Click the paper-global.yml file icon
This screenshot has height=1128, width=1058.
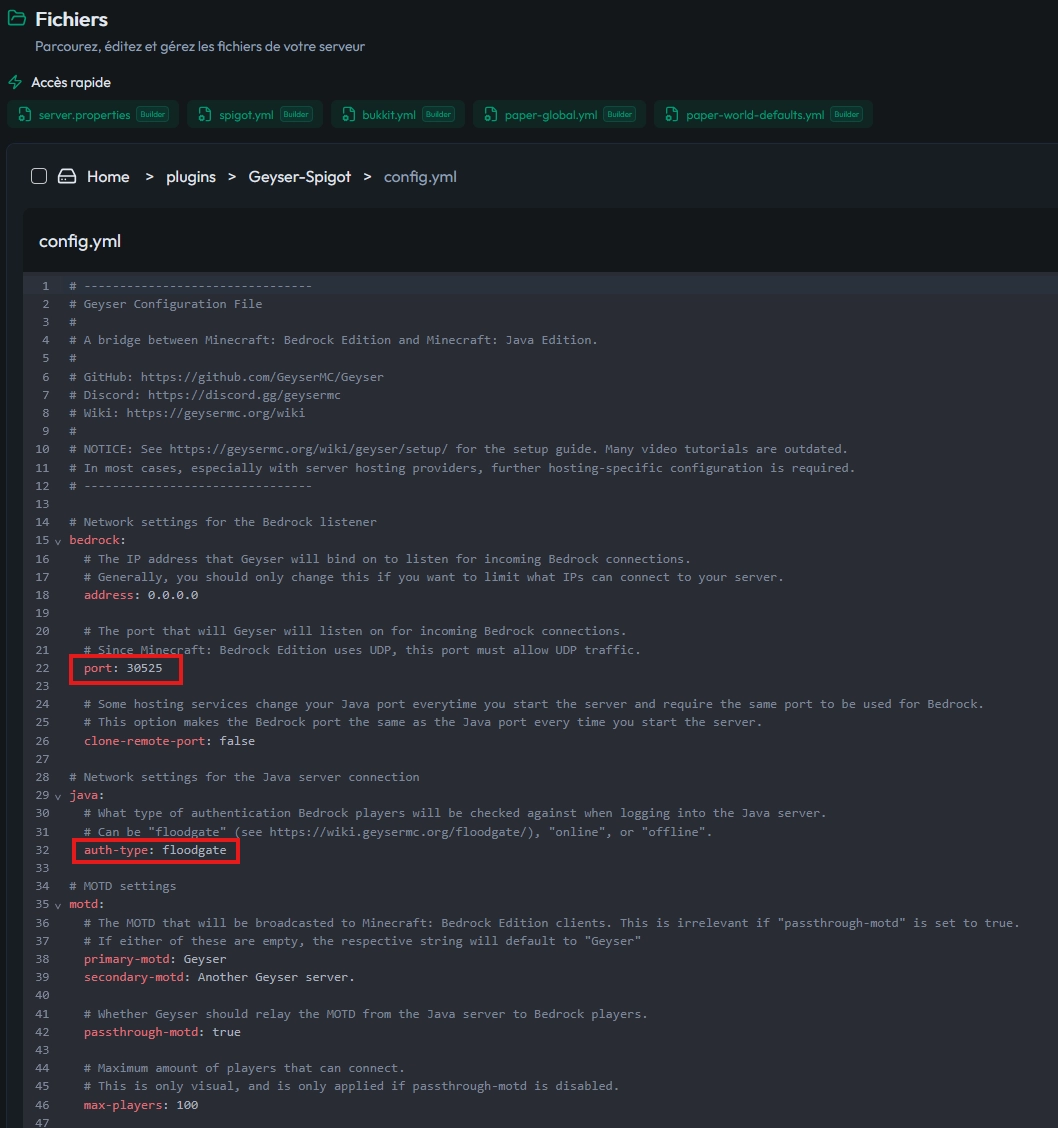pos(491,115)
